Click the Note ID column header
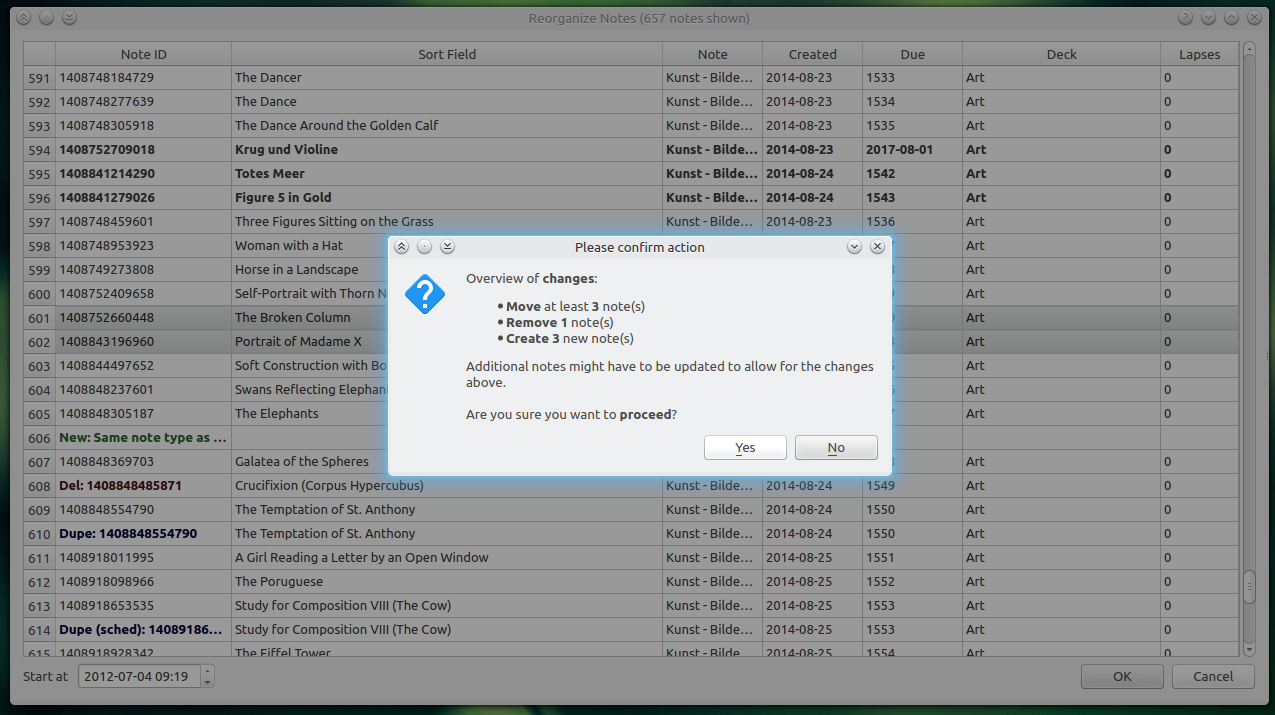This screenshot has height=715, width=1275. click(143, 54)
